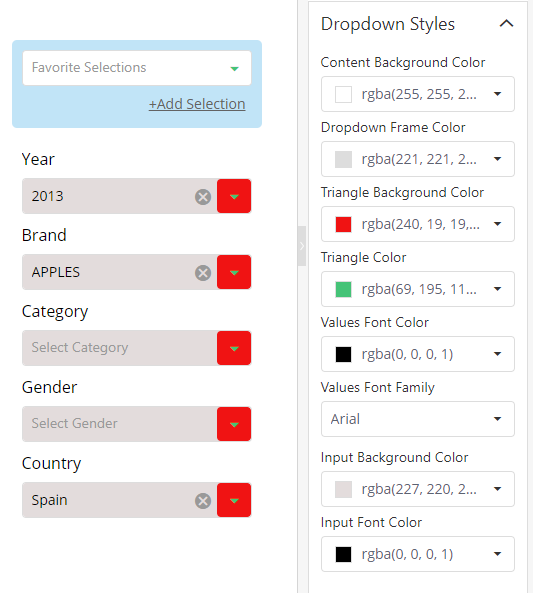533x593 pixels.
Task: Open the Dropdown Frame Color picker
Action: [x=418, y=159]
